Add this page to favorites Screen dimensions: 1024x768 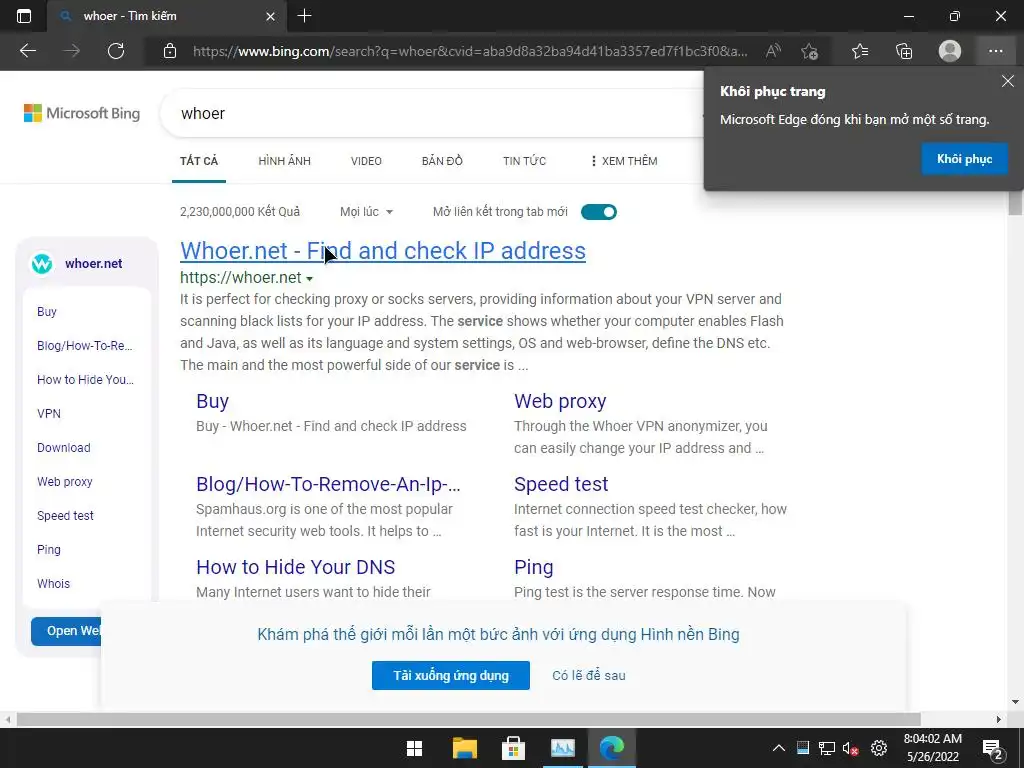coord(810,51)
